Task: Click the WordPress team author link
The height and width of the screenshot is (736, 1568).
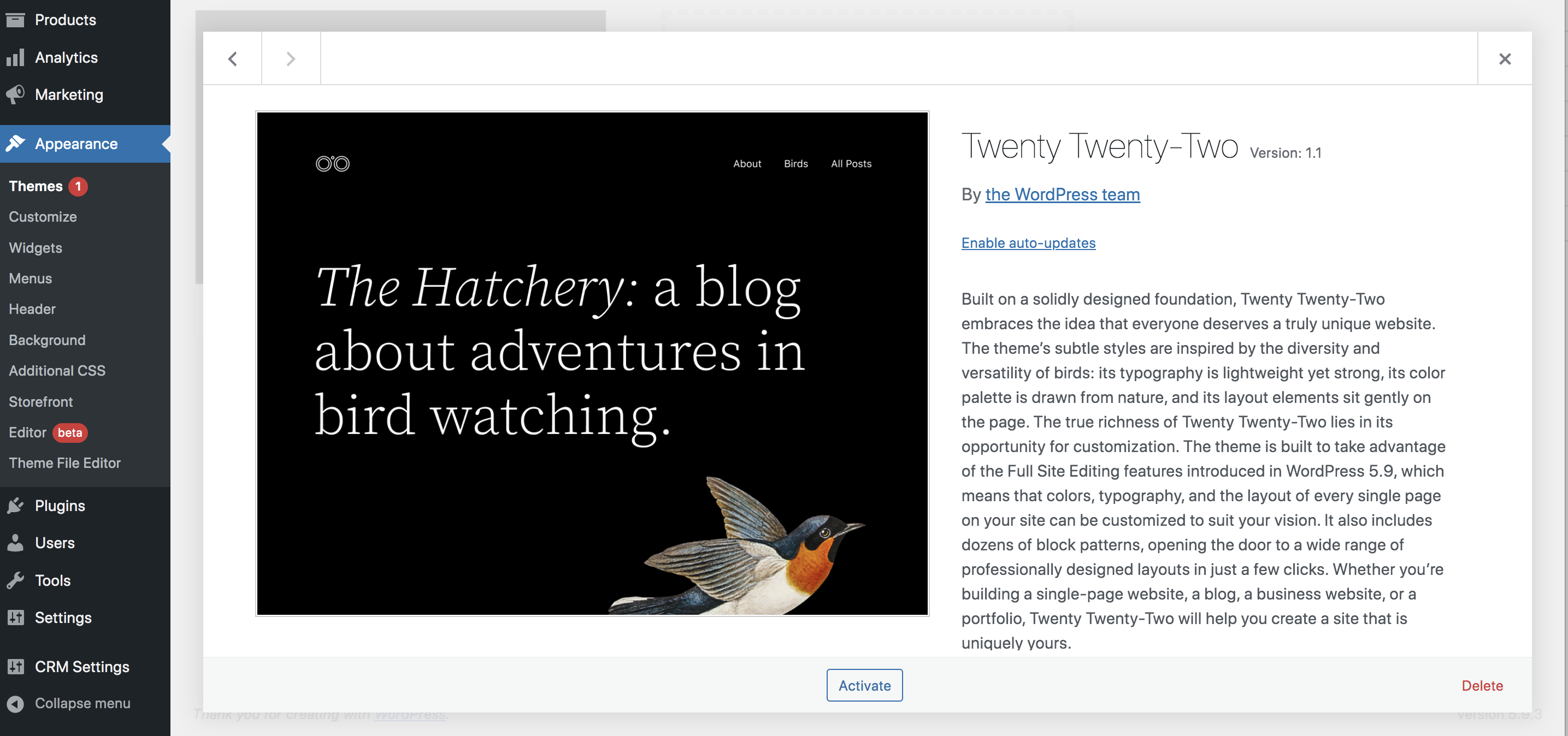Action: click(1062, 193)
